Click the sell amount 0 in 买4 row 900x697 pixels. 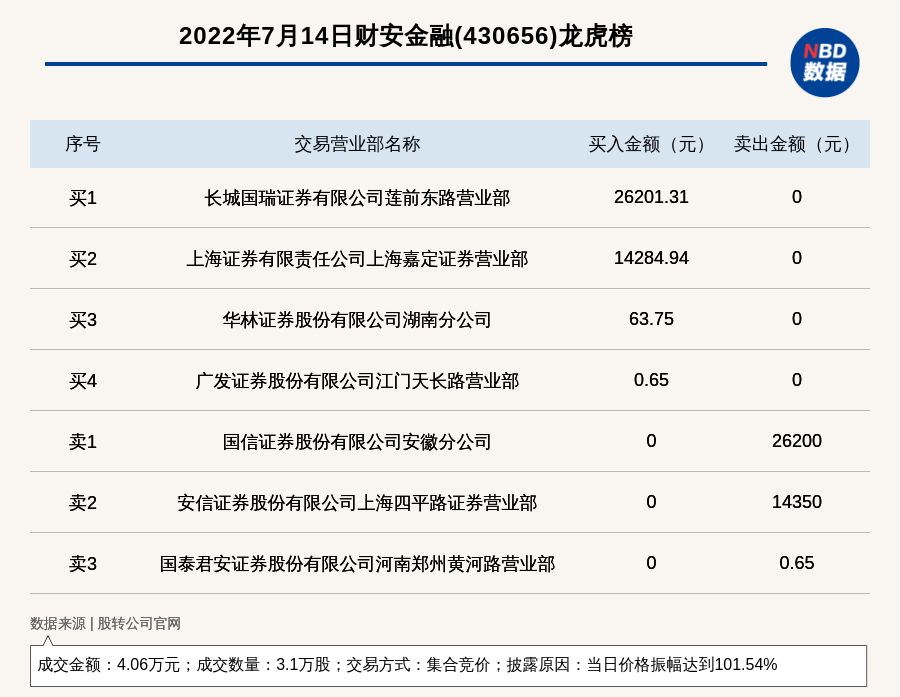(797, 380)
